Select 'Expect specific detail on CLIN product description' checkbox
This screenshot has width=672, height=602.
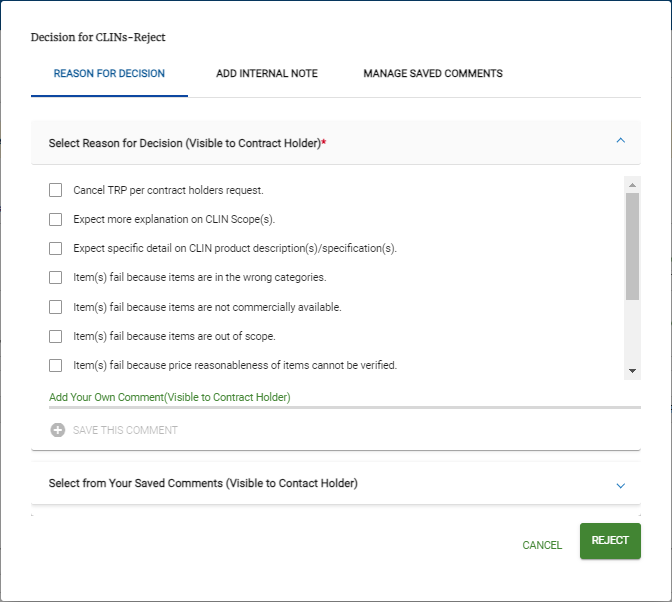56,248
